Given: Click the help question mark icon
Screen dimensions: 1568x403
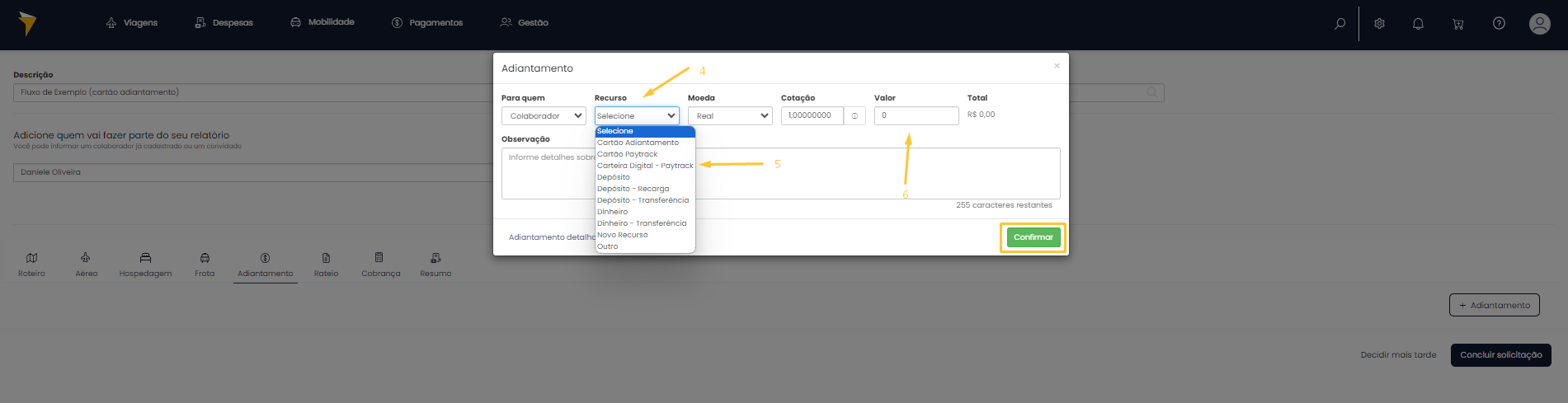Looking at the screenshot, I should point(1499,24).
